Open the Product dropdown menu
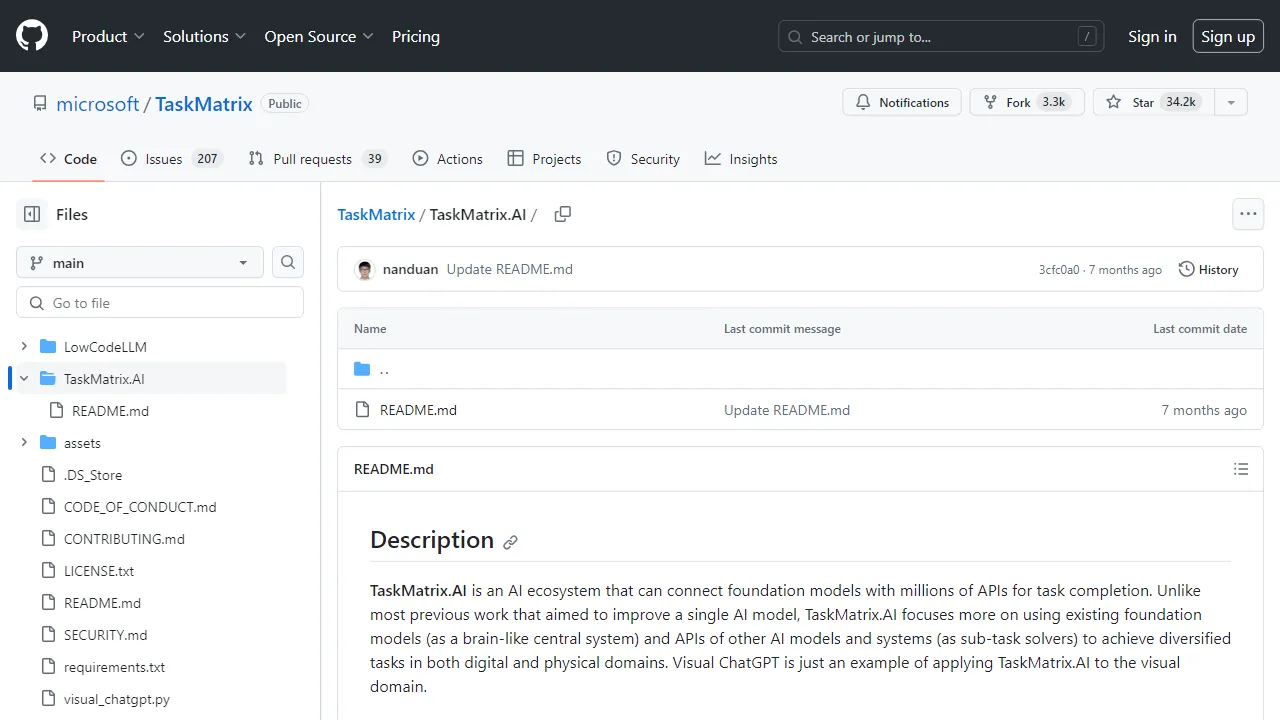1280x720 pixels. [x=108, y=36]
